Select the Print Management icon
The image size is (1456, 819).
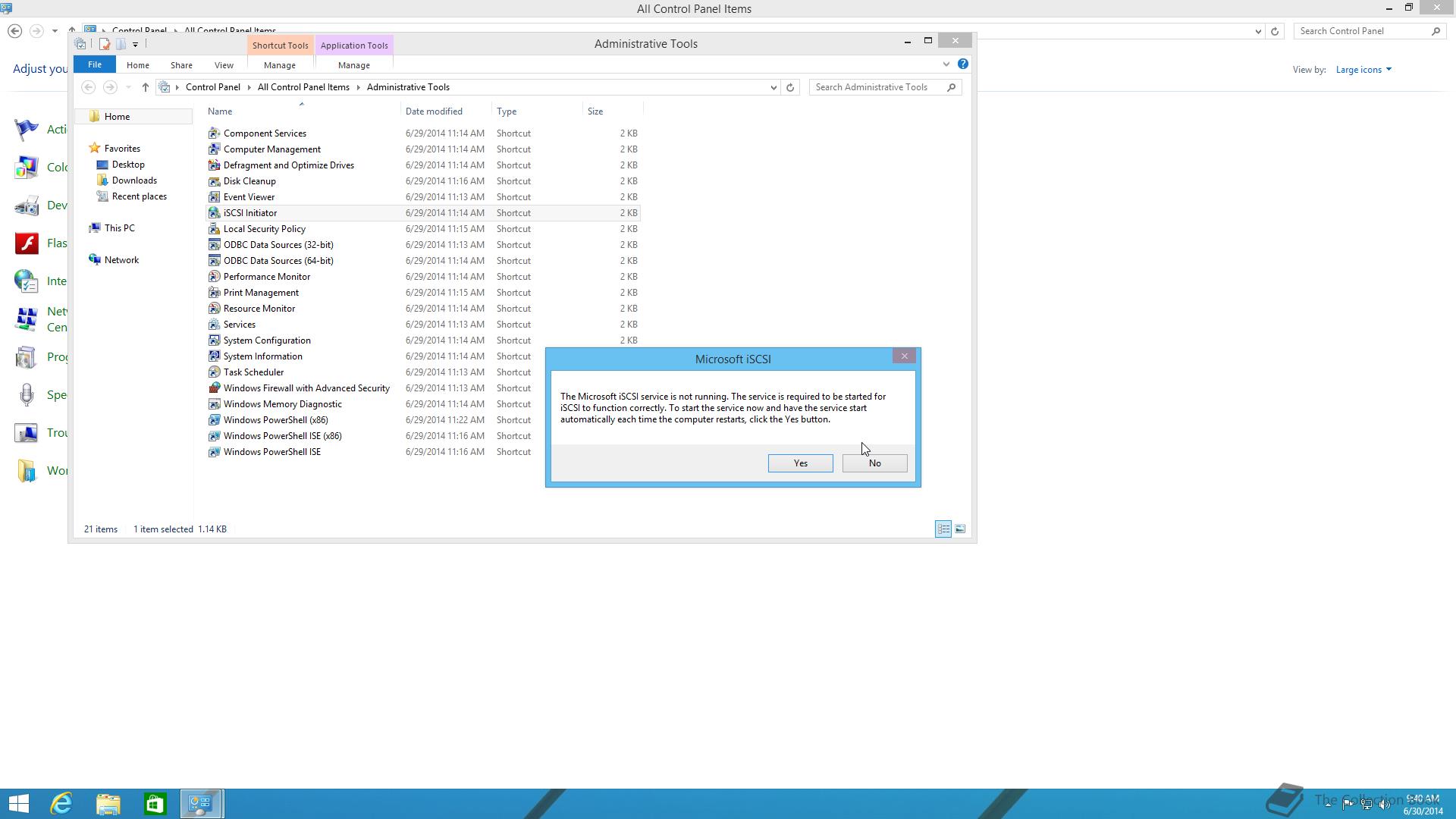click(215, 293)
